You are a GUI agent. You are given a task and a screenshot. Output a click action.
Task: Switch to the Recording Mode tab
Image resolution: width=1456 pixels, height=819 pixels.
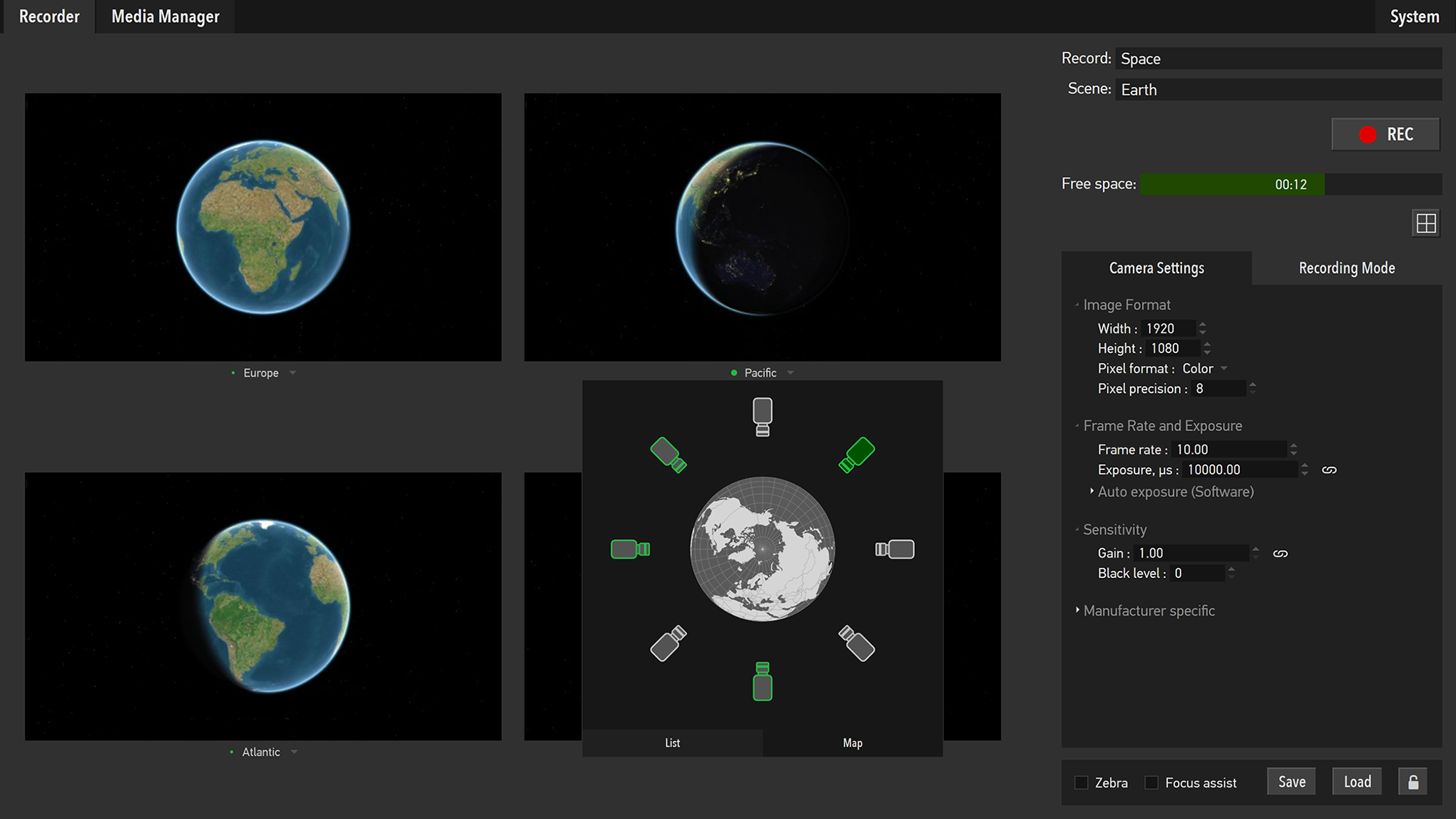1346,268
